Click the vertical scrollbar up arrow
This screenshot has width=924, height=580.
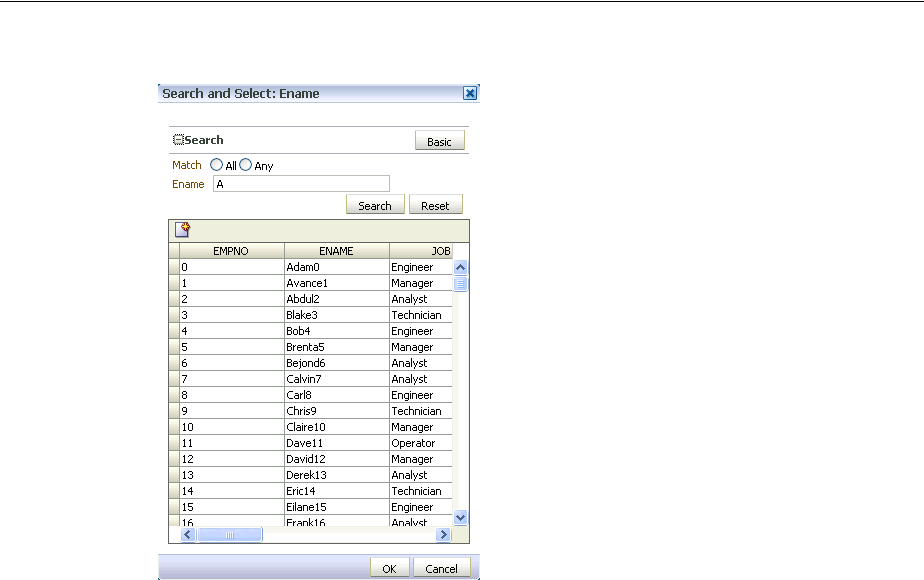click(460, 268)
